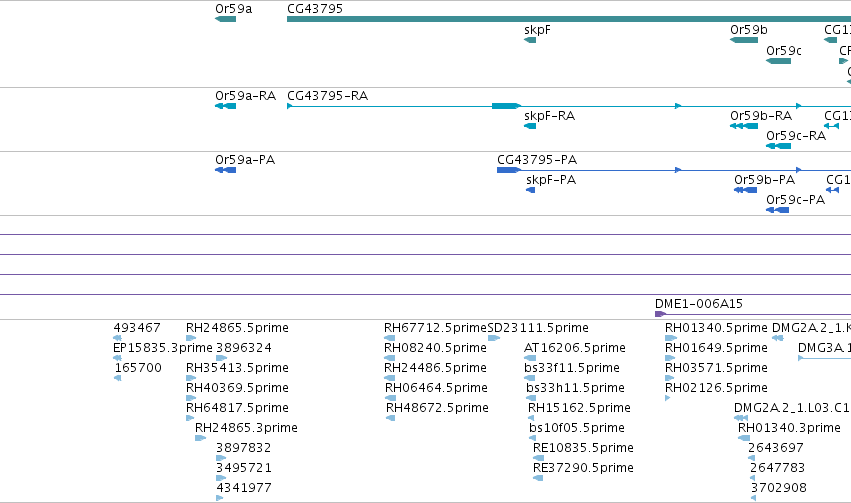Select the RH02126.5prime EST label
851x503 pixels.
[716, 388]
